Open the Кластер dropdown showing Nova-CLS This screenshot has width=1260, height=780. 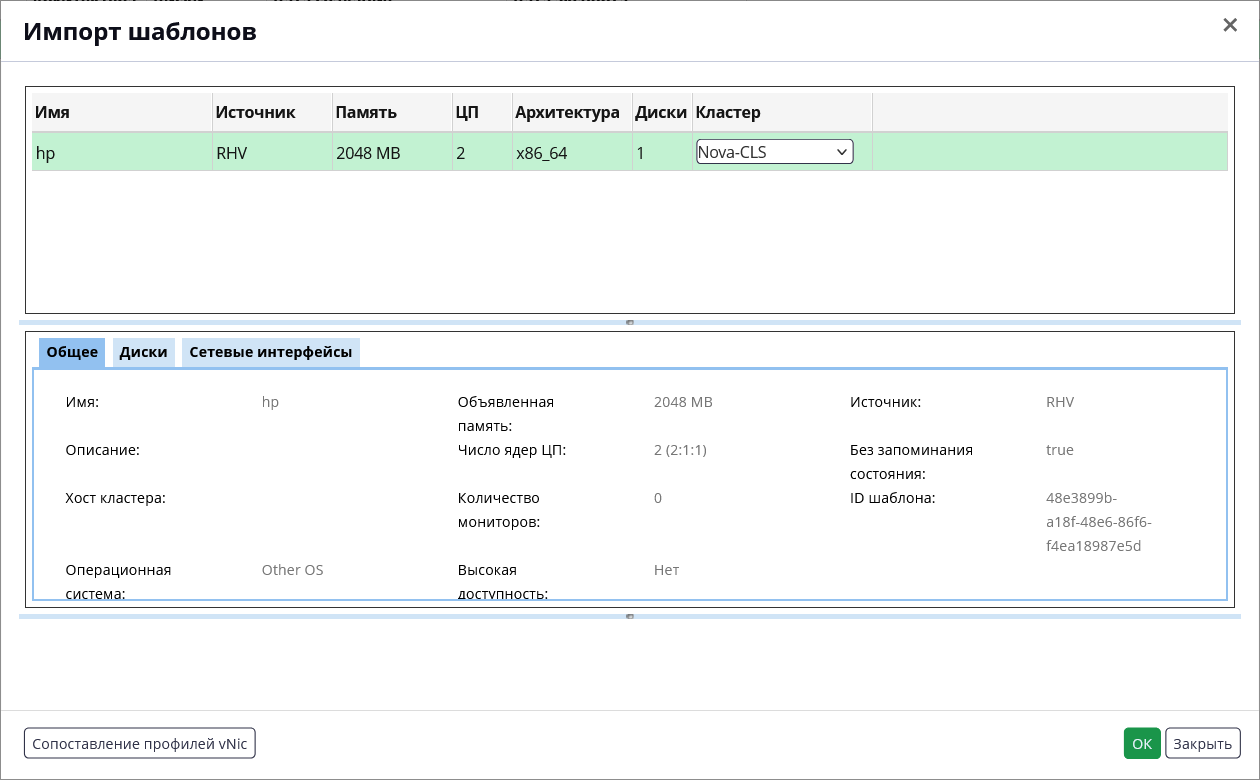tap(775, 152)
